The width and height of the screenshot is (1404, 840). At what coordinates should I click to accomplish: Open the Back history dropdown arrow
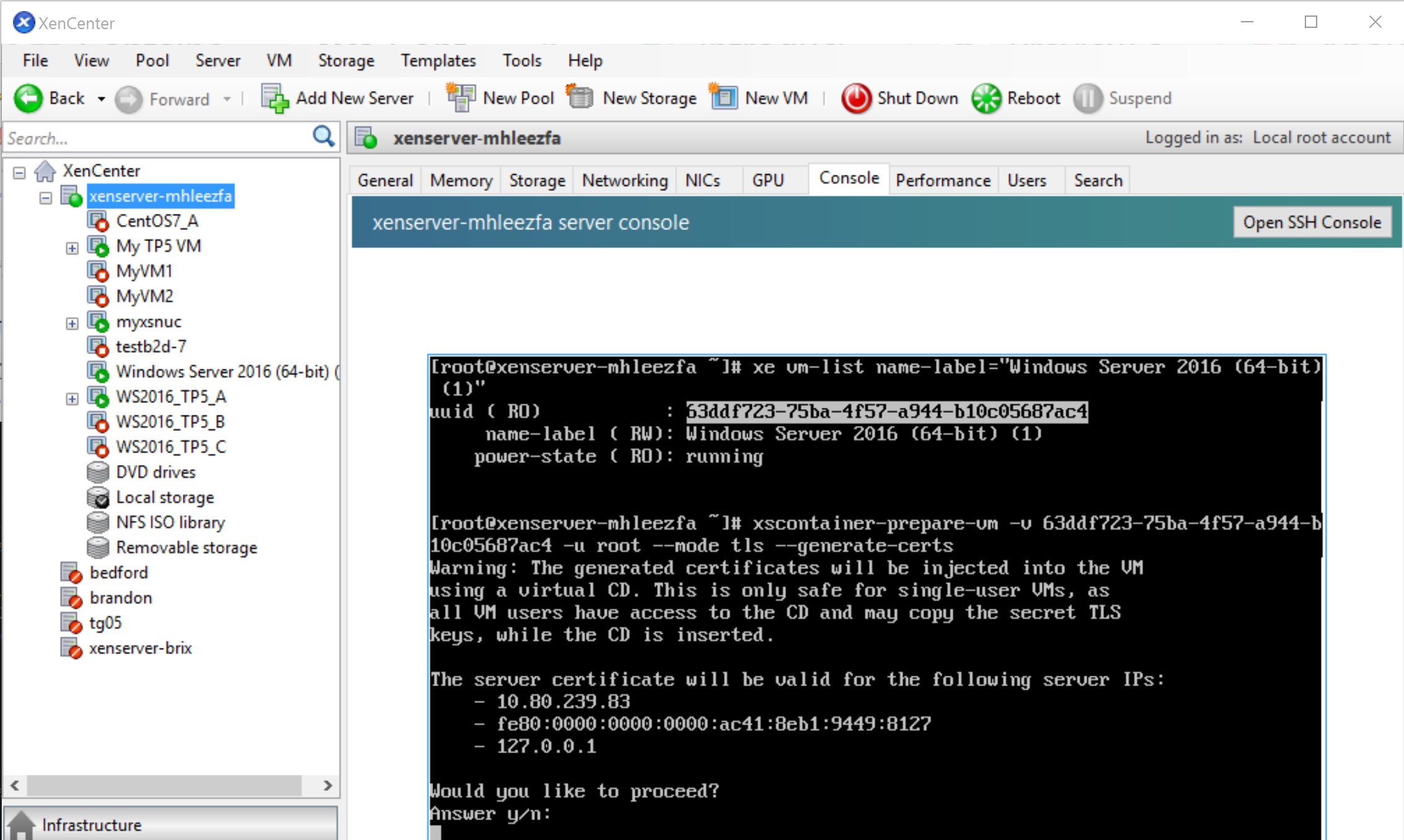tap(101, 99)
